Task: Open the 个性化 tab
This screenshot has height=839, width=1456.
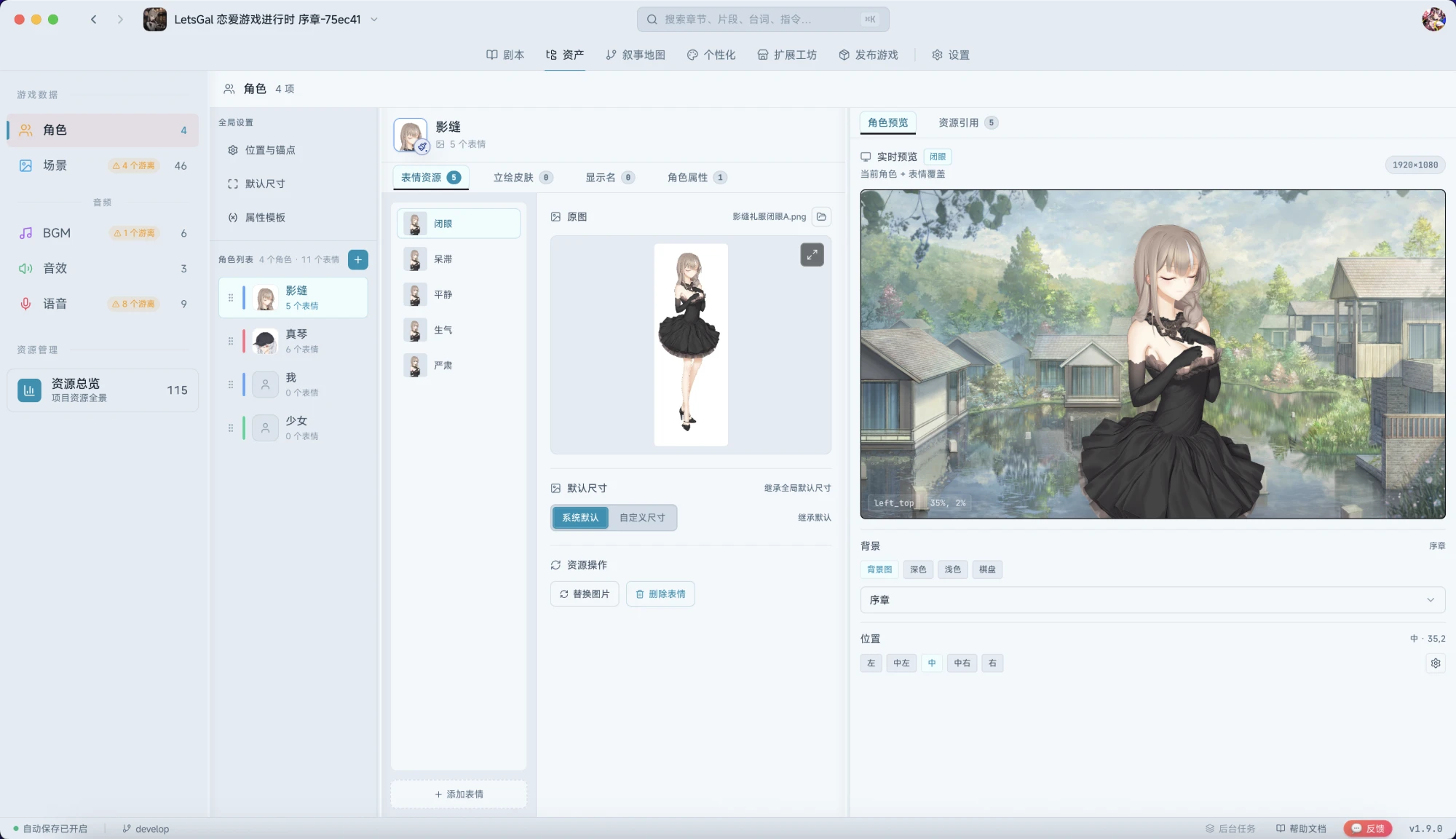Action: [x=711, y=55]
